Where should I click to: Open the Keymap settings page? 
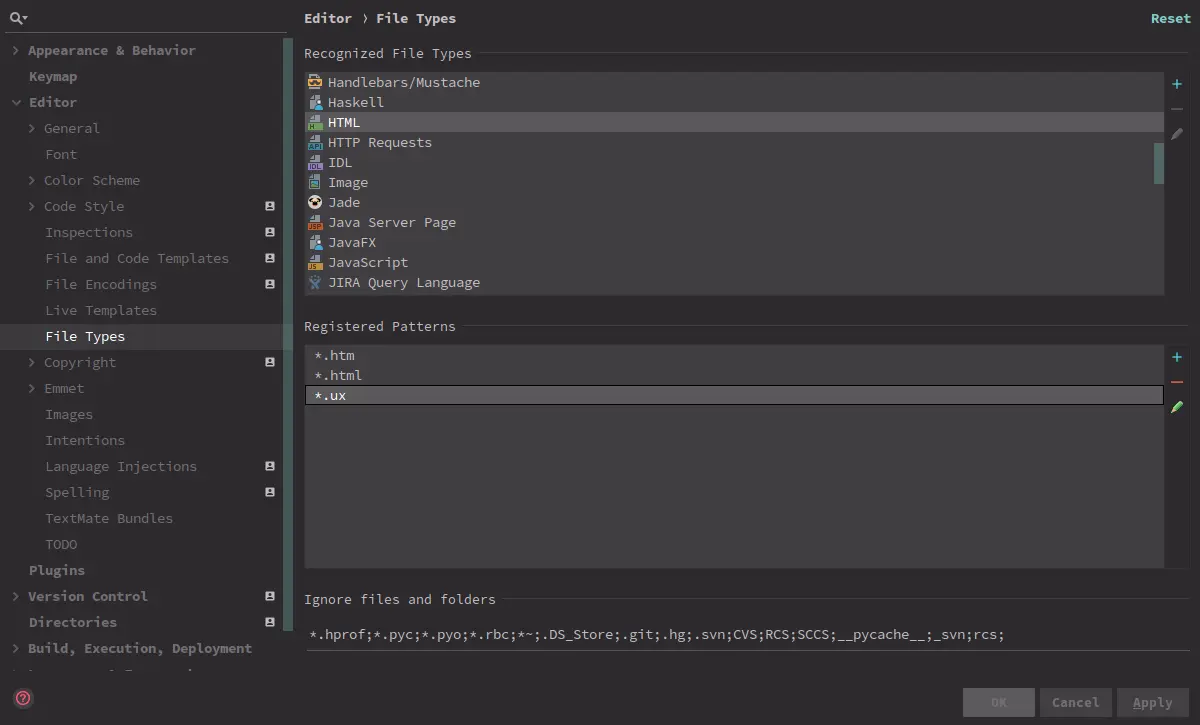pos(53,76)
